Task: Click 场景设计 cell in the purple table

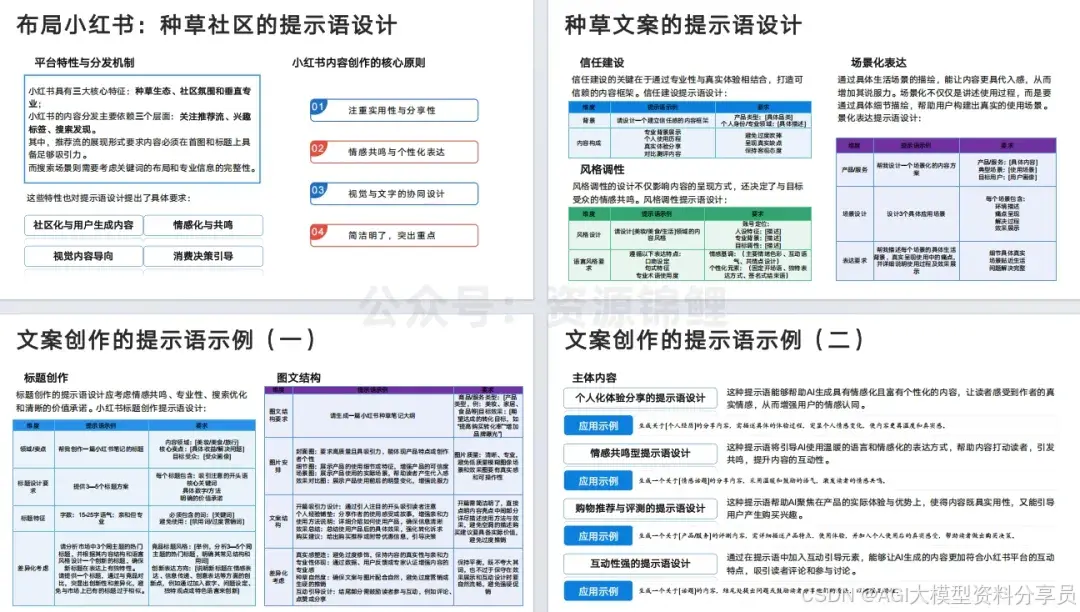Action: (x=855, y=214)
